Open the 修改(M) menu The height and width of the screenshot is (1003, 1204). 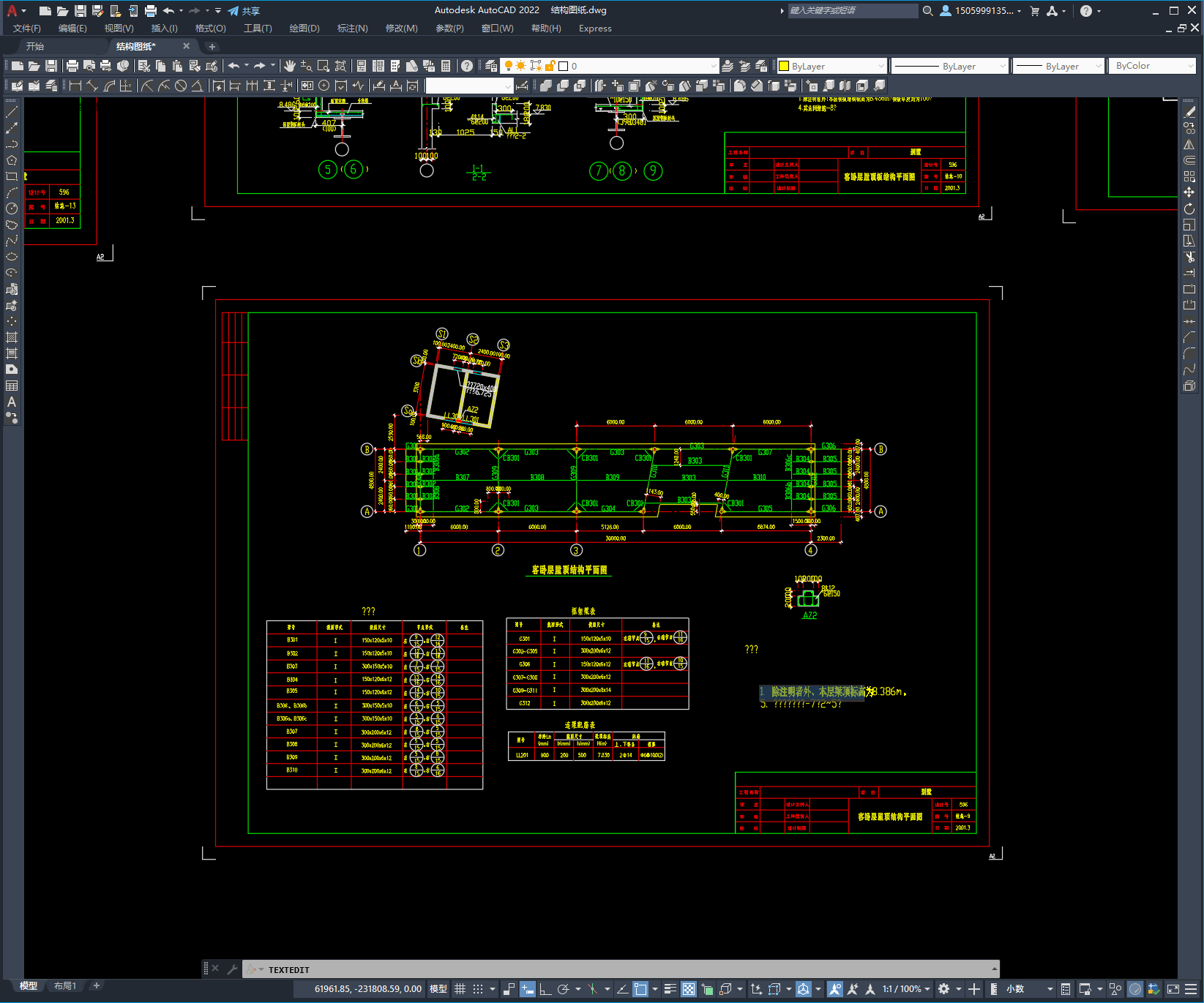point(401,29)
